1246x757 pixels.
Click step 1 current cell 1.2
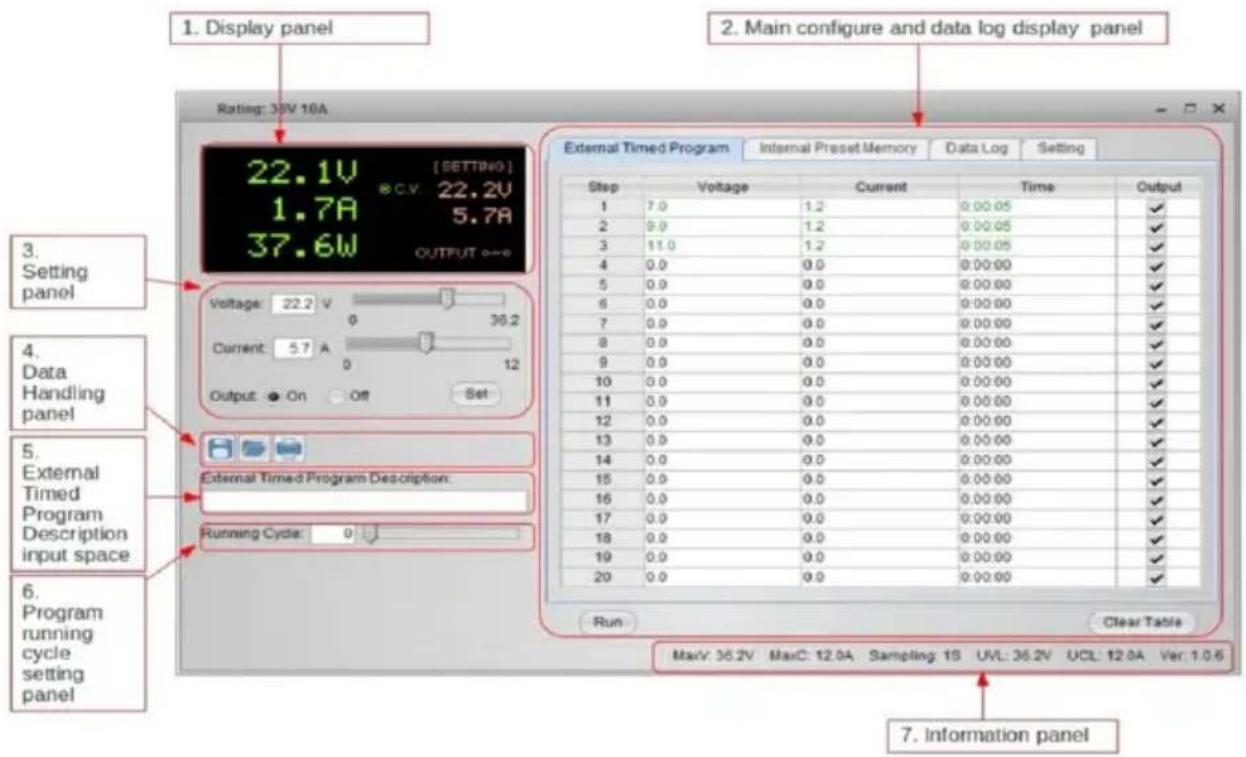[x=879, y=205]
